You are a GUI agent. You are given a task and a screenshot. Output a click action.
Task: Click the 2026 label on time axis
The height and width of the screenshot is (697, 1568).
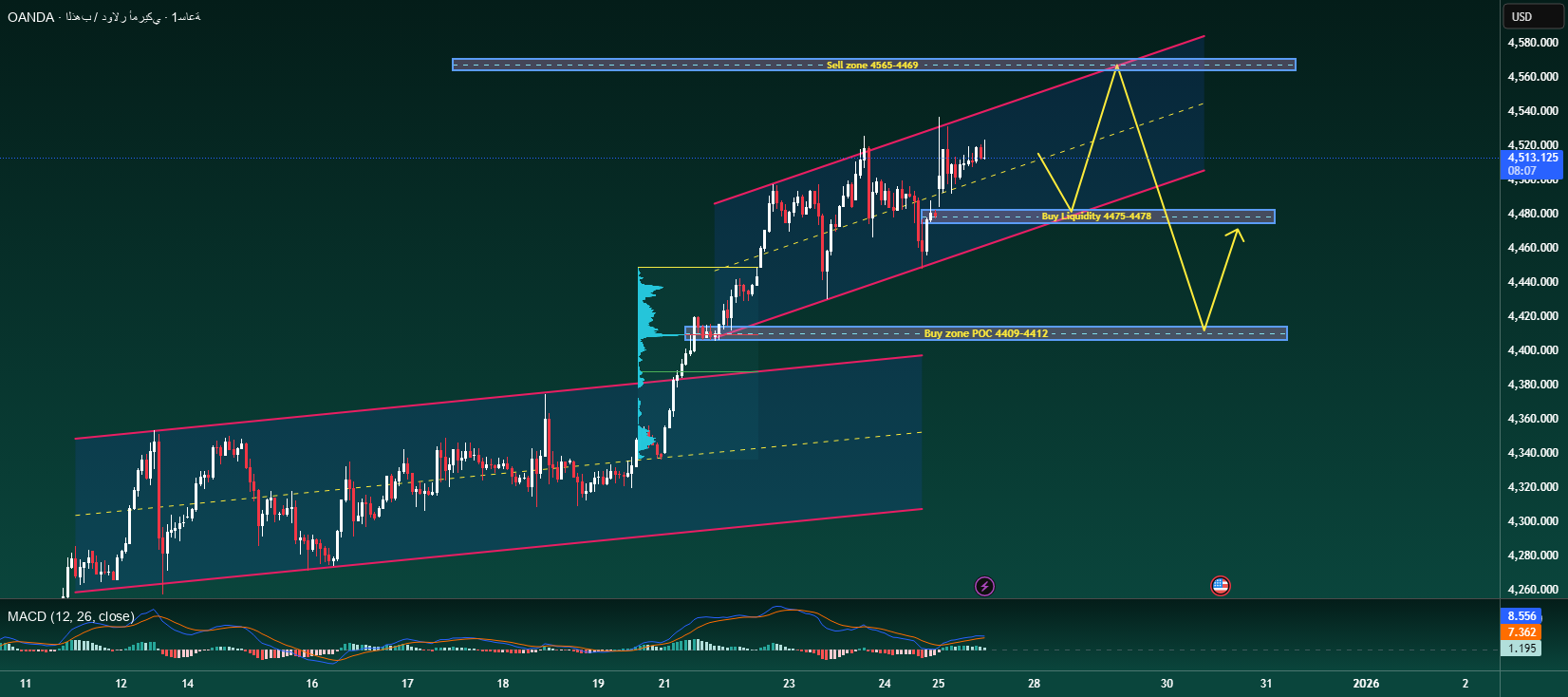[1366, 683]
